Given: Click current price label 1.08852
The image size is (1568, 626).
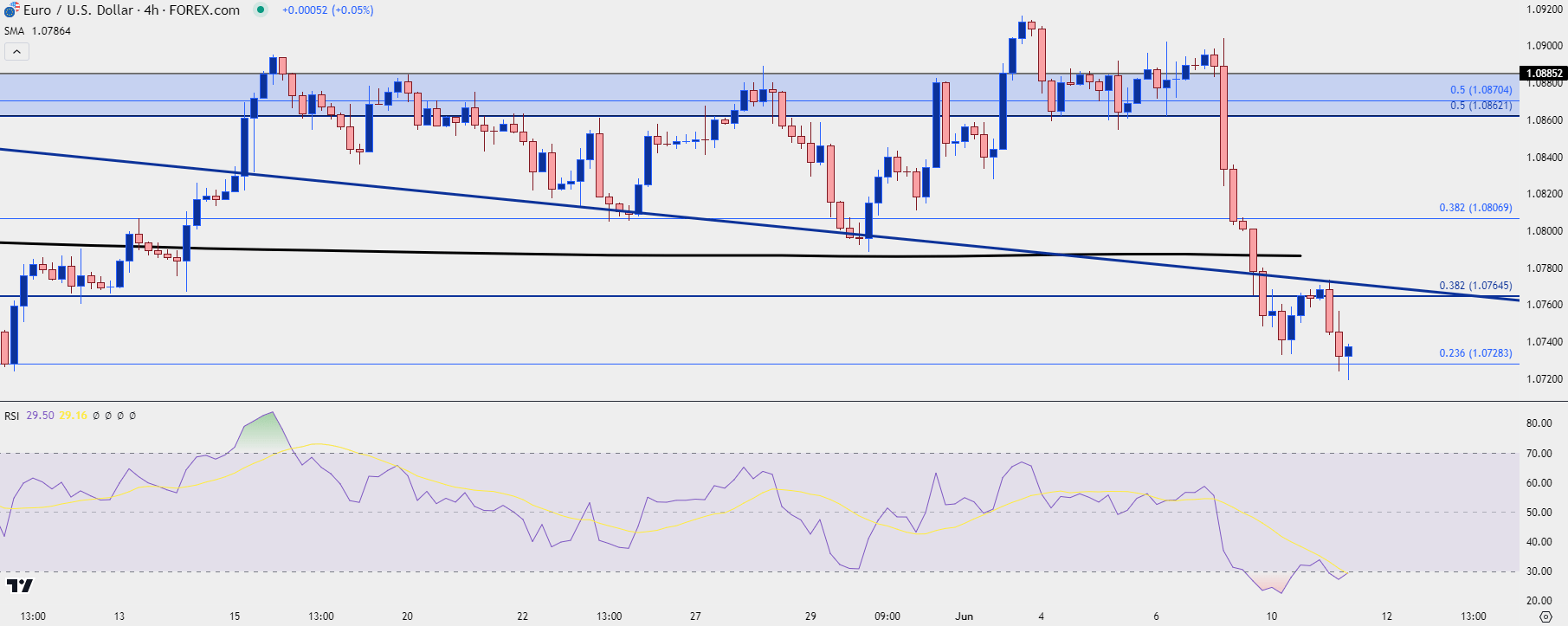Looking at the screenshot, I should 1544,74.
